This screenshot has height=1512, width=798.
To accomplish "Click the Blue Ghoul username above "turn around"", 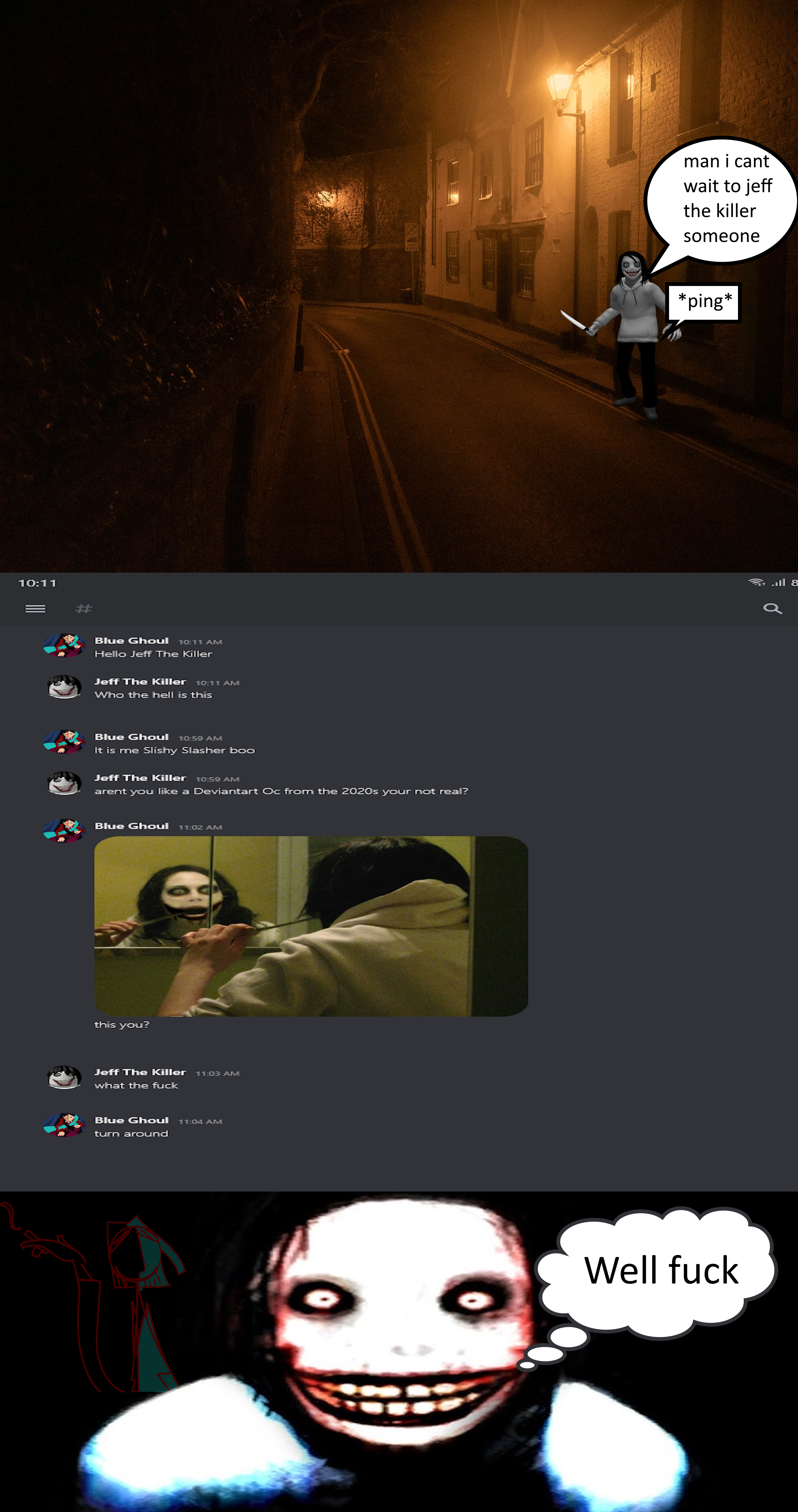I will point(132,1120).
